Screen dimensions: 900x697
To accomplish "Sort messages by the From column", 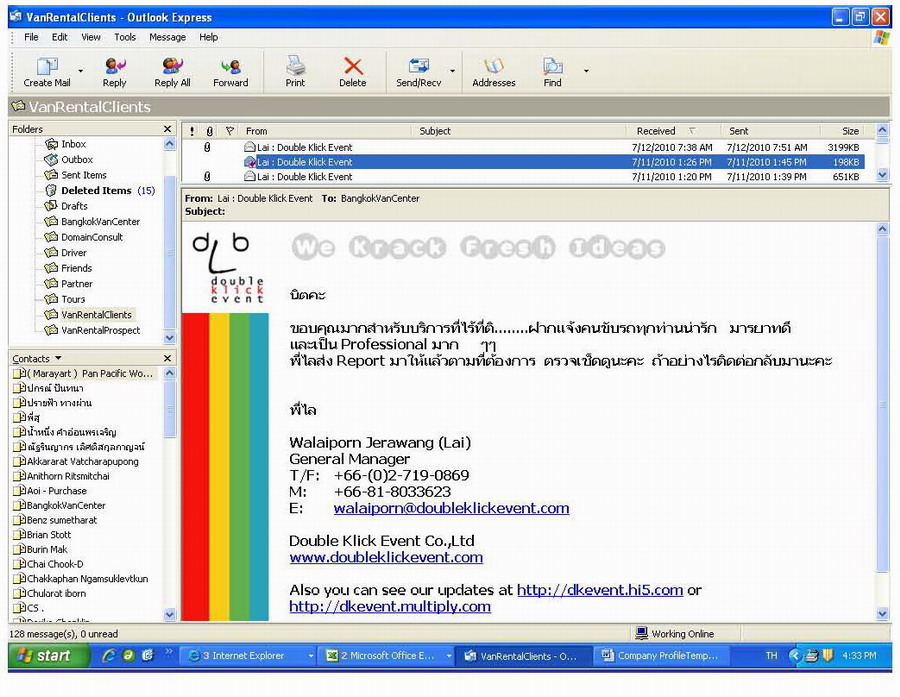I will [326, 131].
